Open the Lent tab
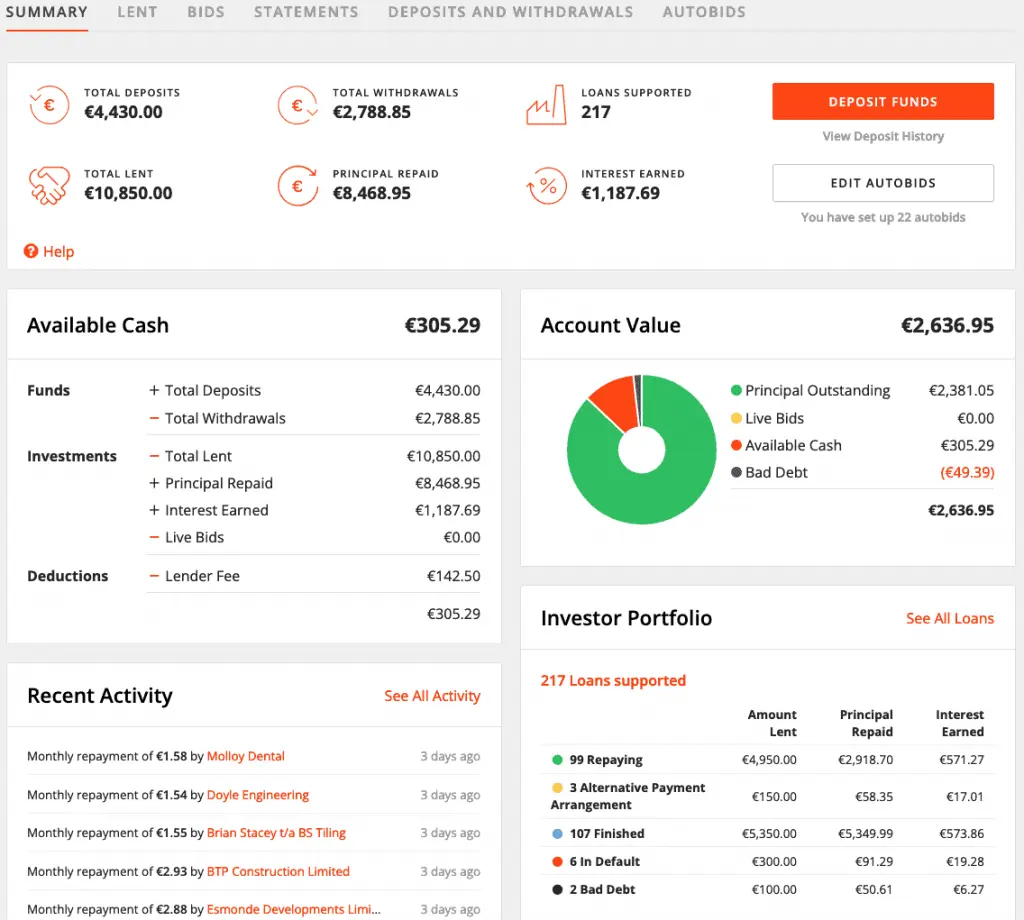 [137, 12]
